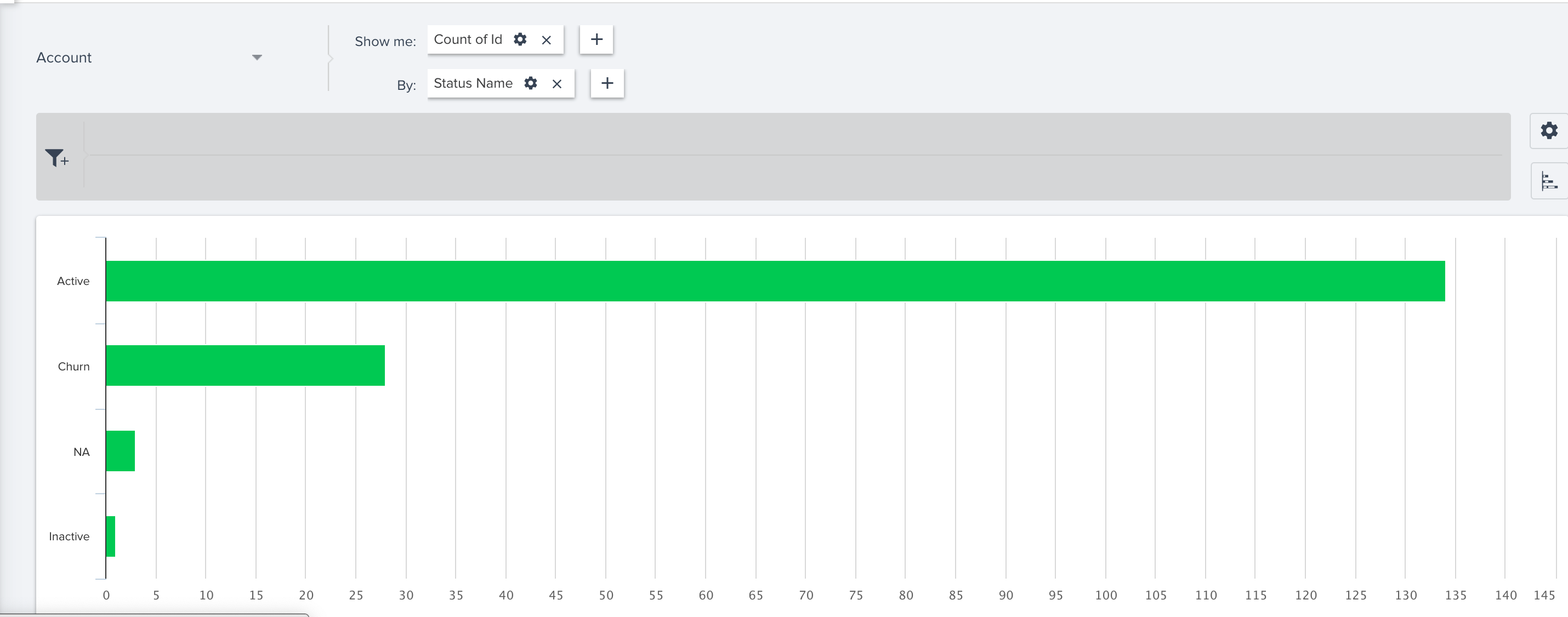Click the 135 value on the x-axis
Image resolution: width=1568 pixels, height=617 pixels.
pyautogui.click(x=1456, y=595)
